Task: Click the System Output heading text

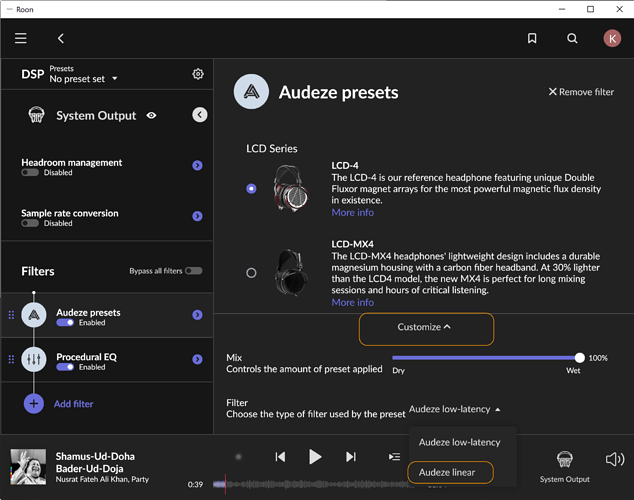Action: (96, 116)
